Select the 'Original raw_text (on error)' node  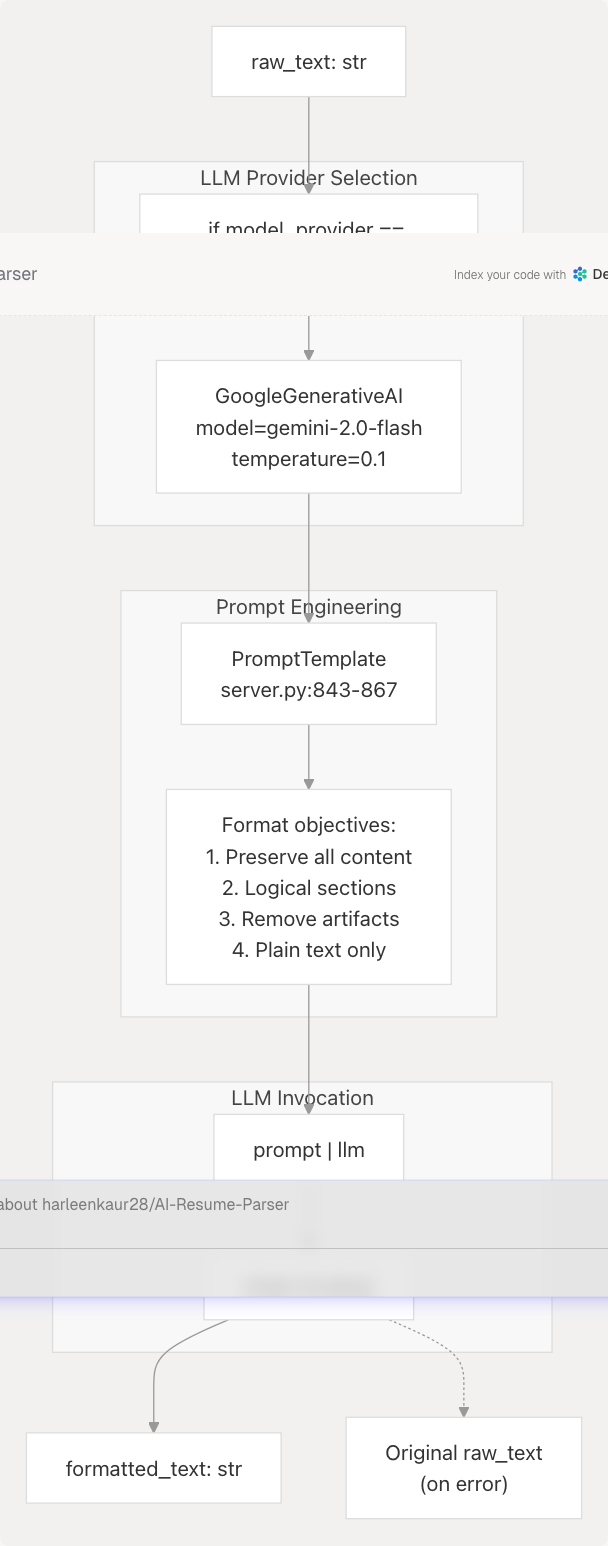point(463,1468)
